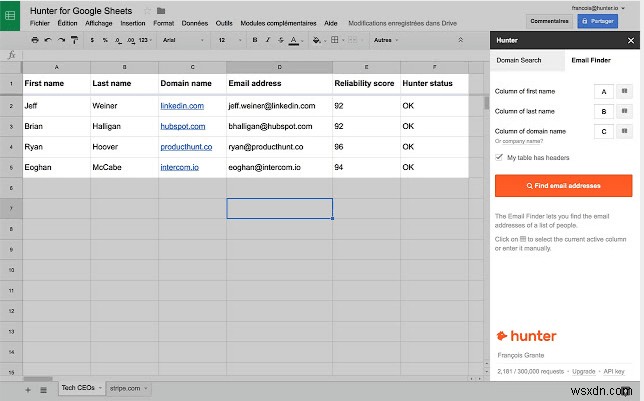Screen dimensions: 644x401
Task: Follow the hubspot.com link
Action: coord(183,127)
